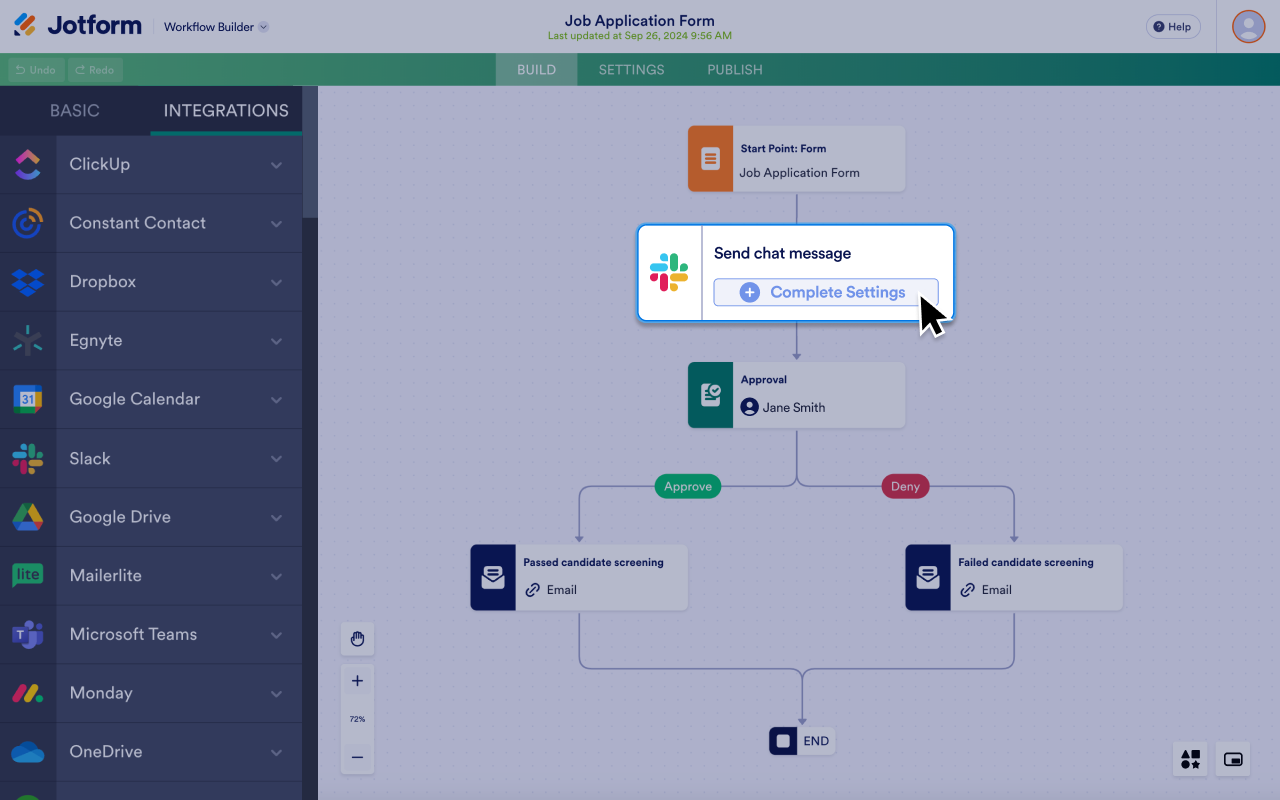This screenshot has height=800, width=1280.
Task: Expand the Egnyte chevron
Action: 276,341
